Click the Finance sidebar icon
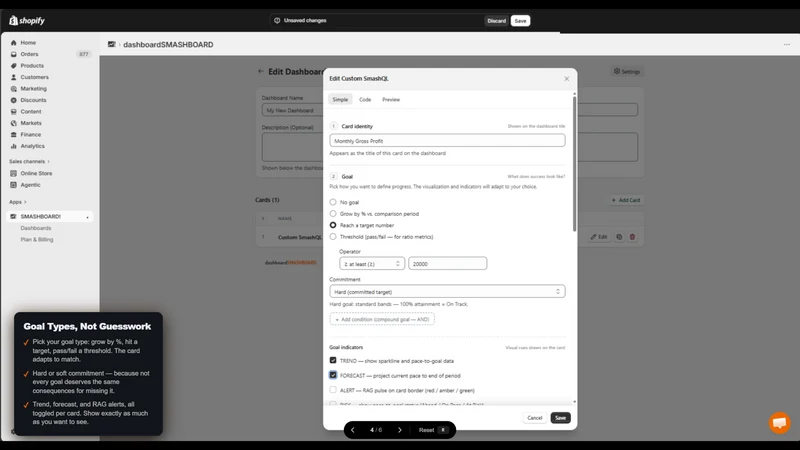Image resolution: width=800 pixels, height=450 pixels. click(14, 135)
